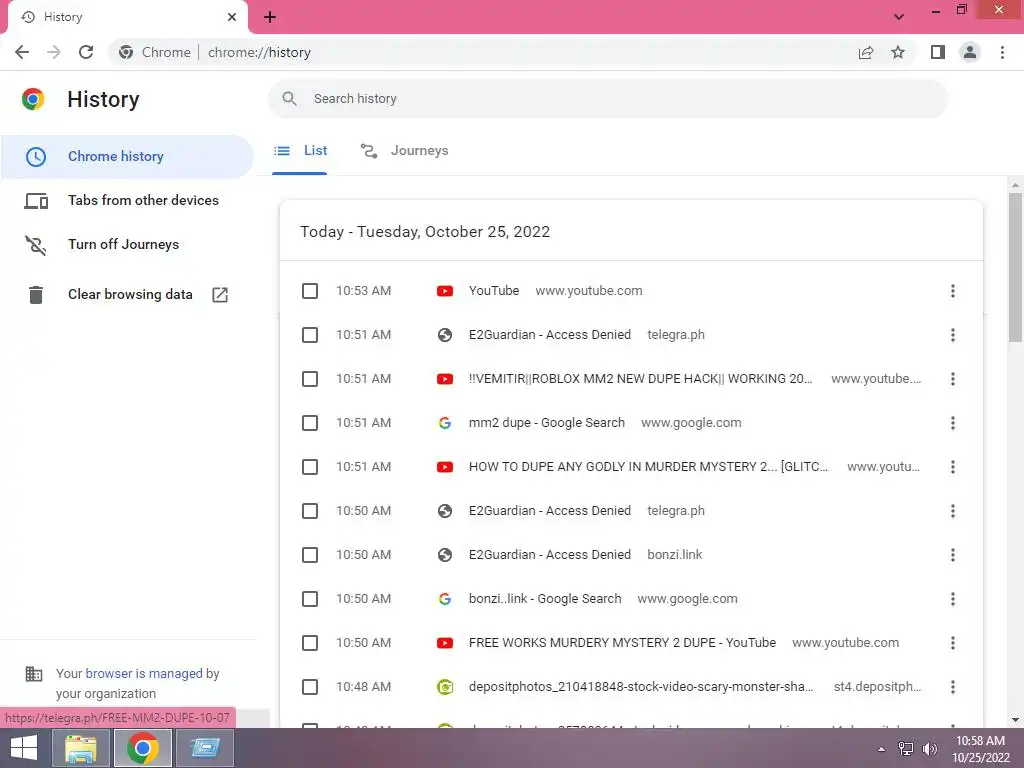Click the browser forward arrow

click(54, 52)
